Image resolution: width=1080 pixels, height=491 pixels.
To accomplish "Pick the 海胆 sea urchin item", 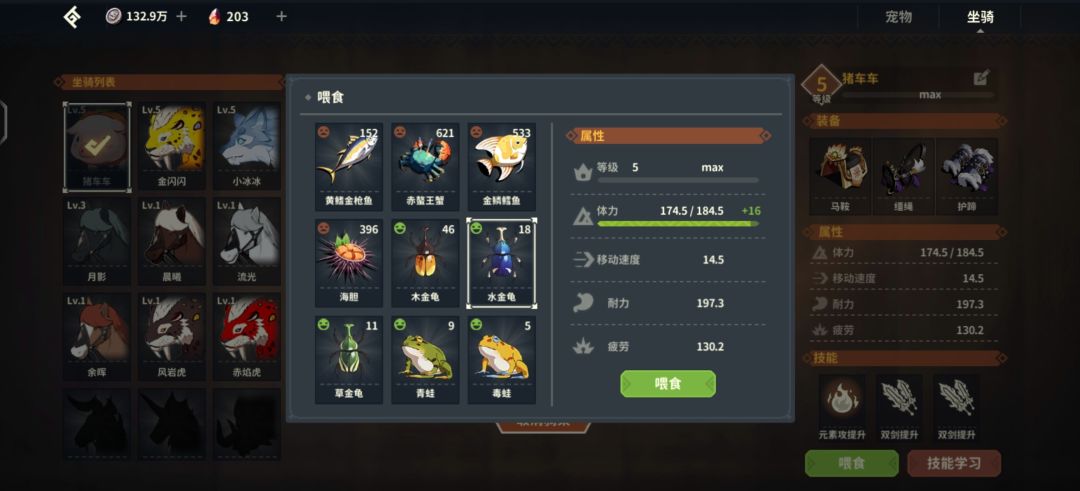I will coord(349,263).
